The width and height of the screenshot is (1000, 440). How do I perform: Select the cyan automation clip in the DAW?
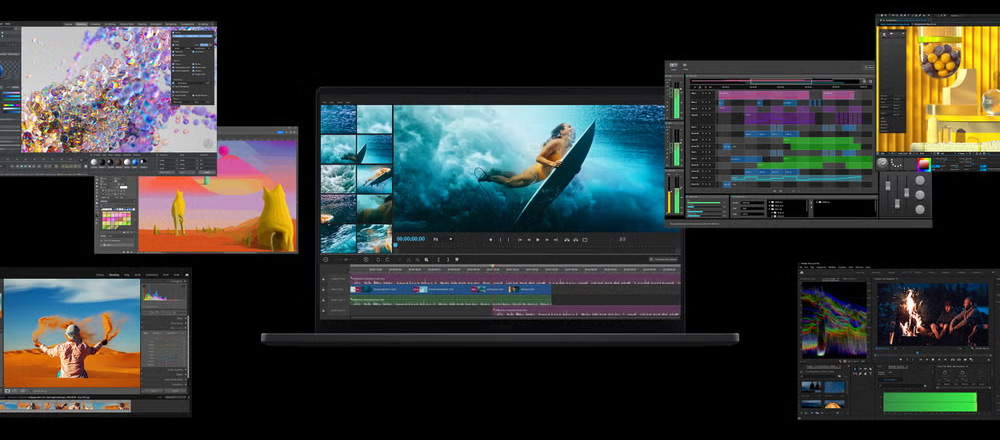point(796,178)
